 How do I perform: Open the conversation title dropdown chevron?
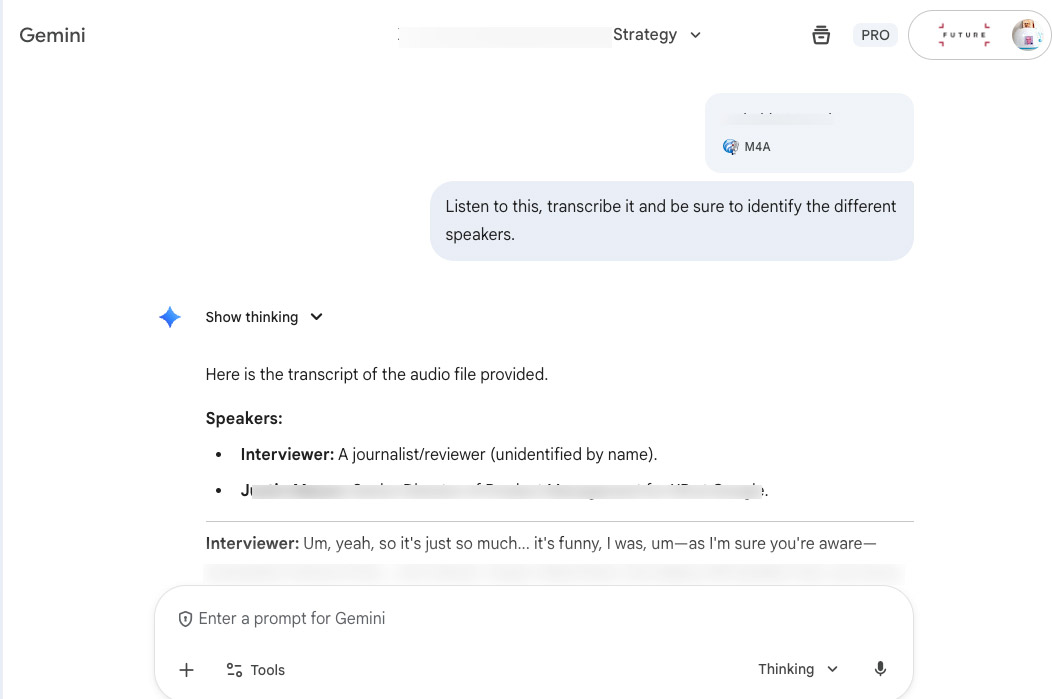pyautogui.click(x=696, y=35)
